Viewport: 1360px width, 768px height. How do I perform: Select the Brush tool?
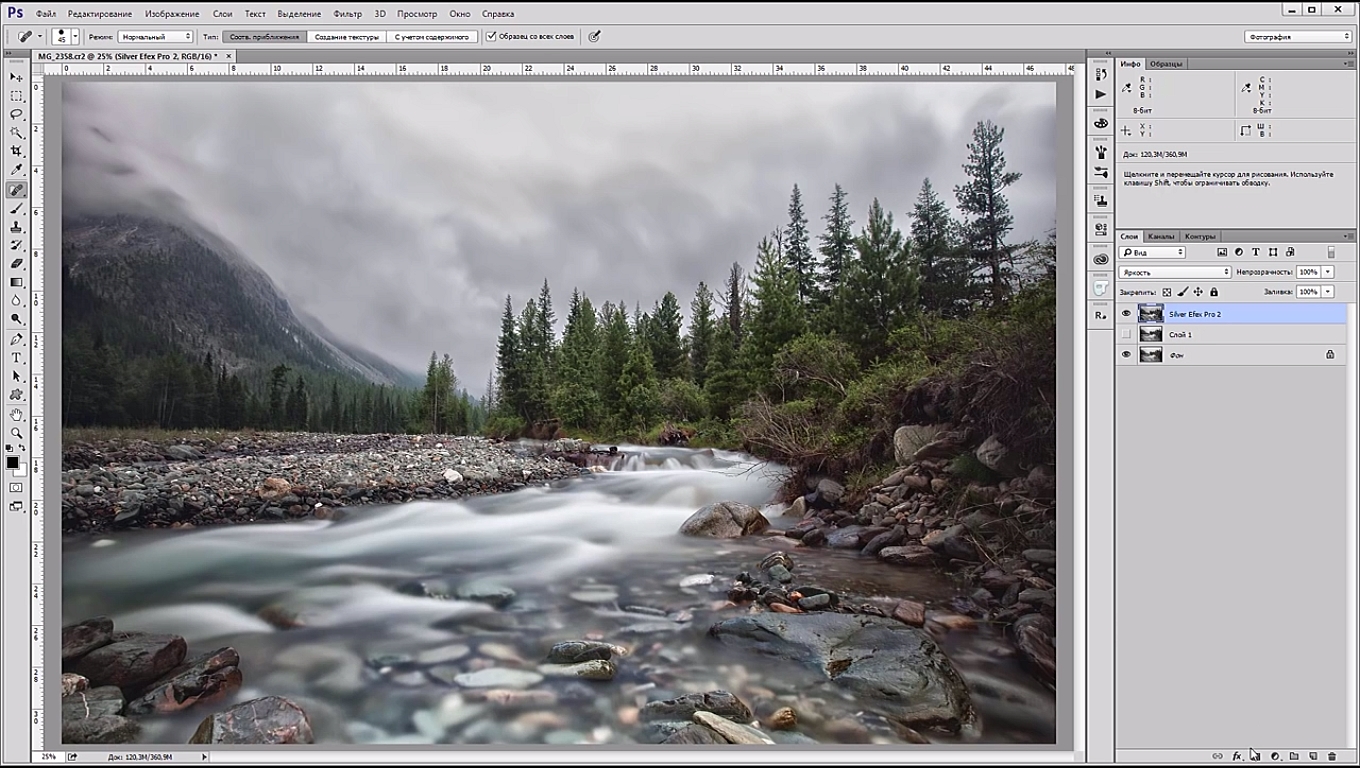click(x=16, y=209)
